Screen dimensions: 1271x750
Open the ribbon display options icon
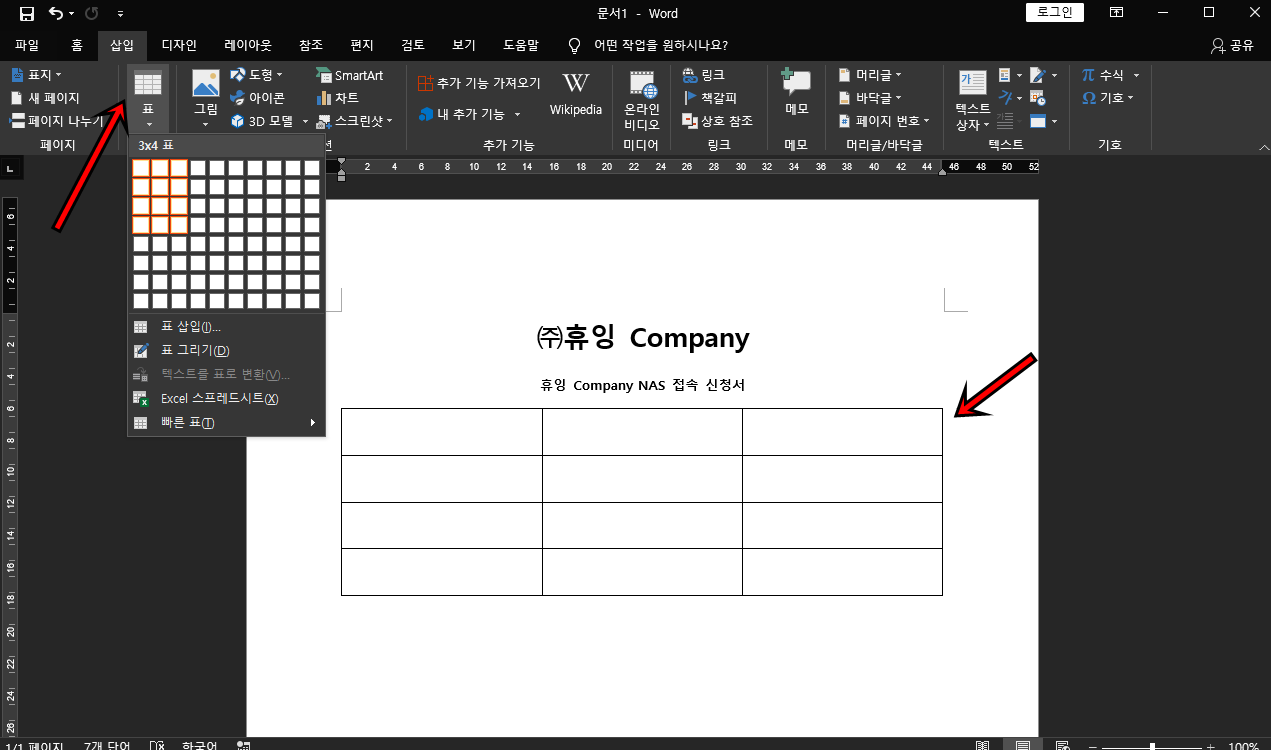(x=1118, y=13)
